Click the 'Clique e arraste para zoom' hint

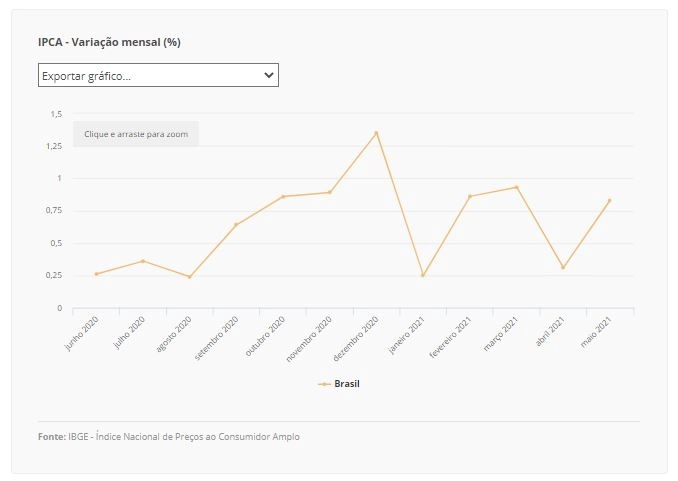pos(136,134)
